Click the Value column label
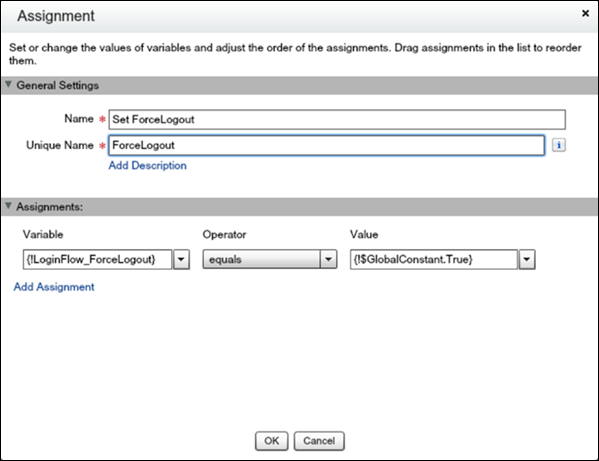 coord(364,235)
